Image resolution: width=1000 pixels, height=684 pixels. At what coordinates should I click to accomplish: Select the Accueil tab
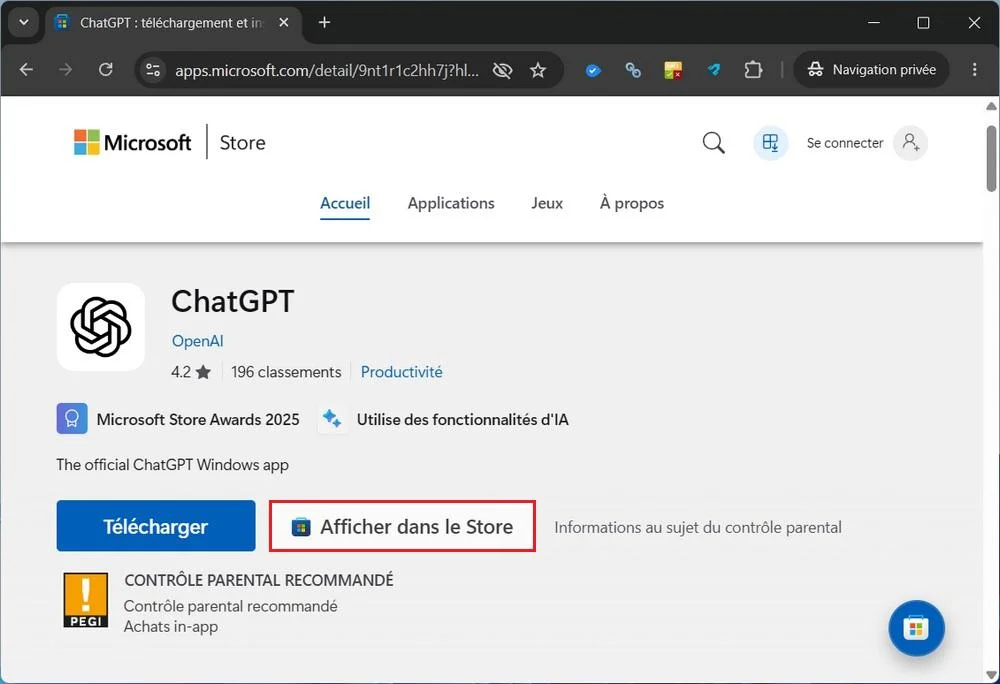click(x=345, y=203)
